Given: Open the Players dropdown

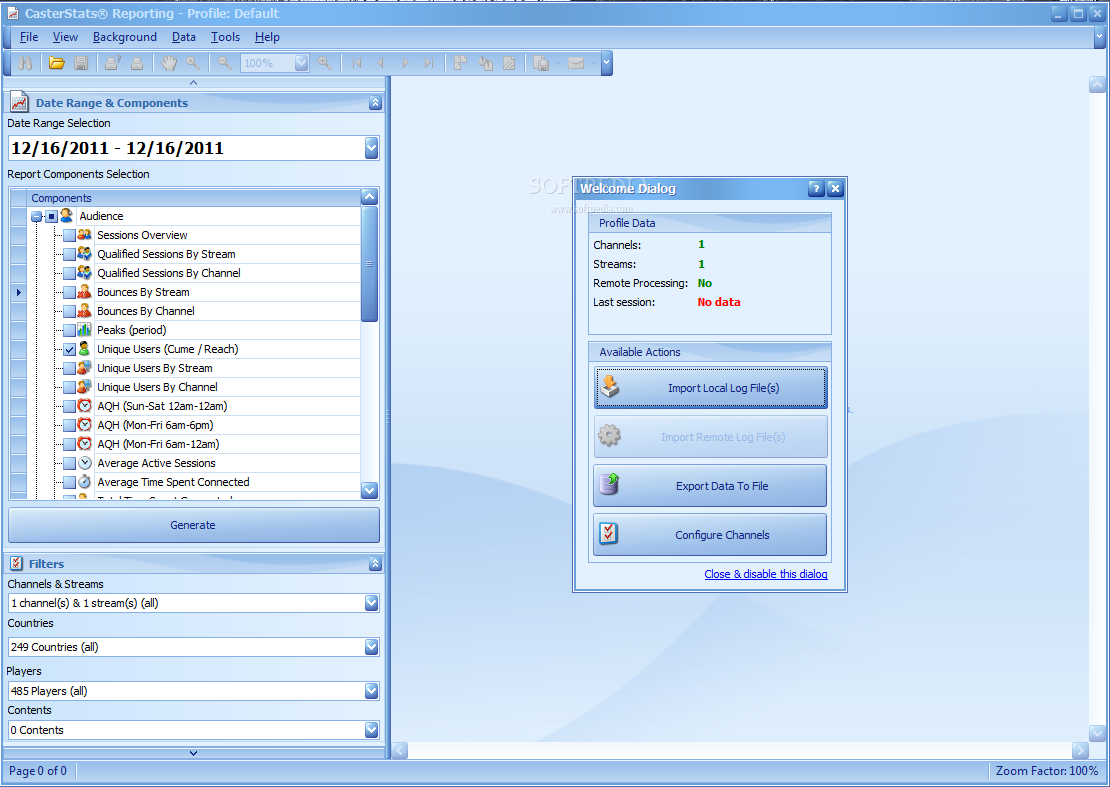Looking at the screenshot, I should tap(372, 691).
